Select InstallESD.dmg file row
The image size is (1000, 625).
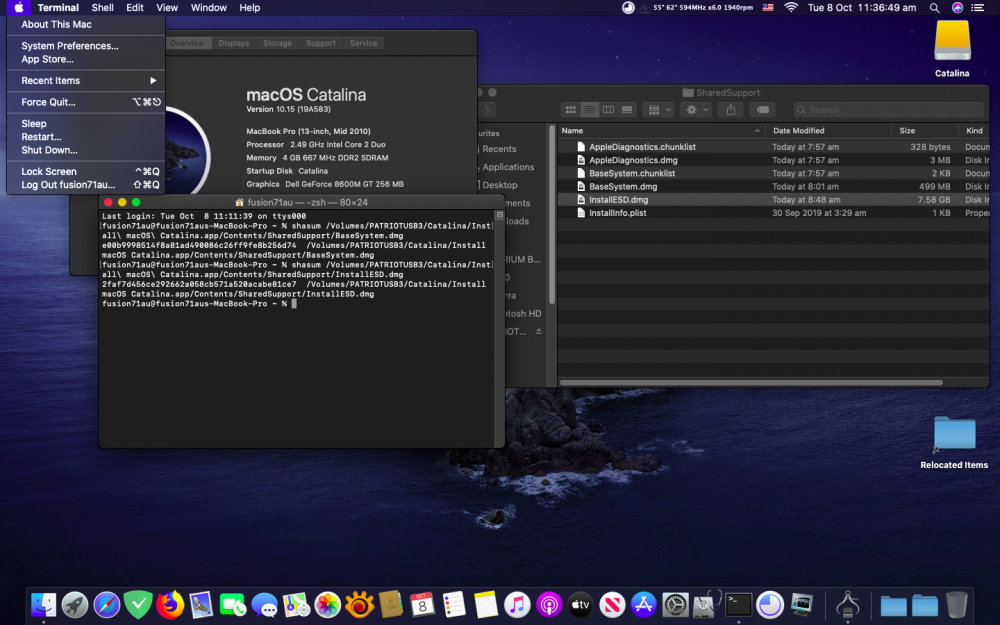[x=774, y=200]
